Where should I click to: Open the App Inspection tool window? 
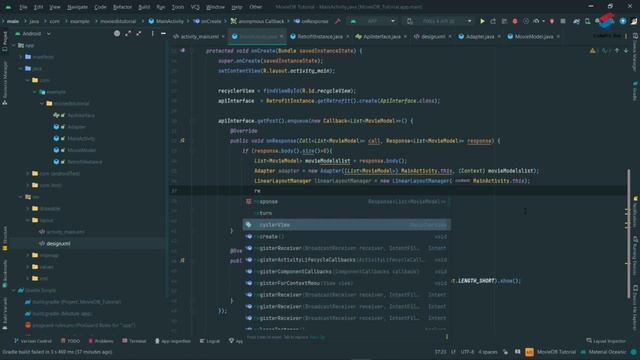pyautogui.click(x=173, y=341)
